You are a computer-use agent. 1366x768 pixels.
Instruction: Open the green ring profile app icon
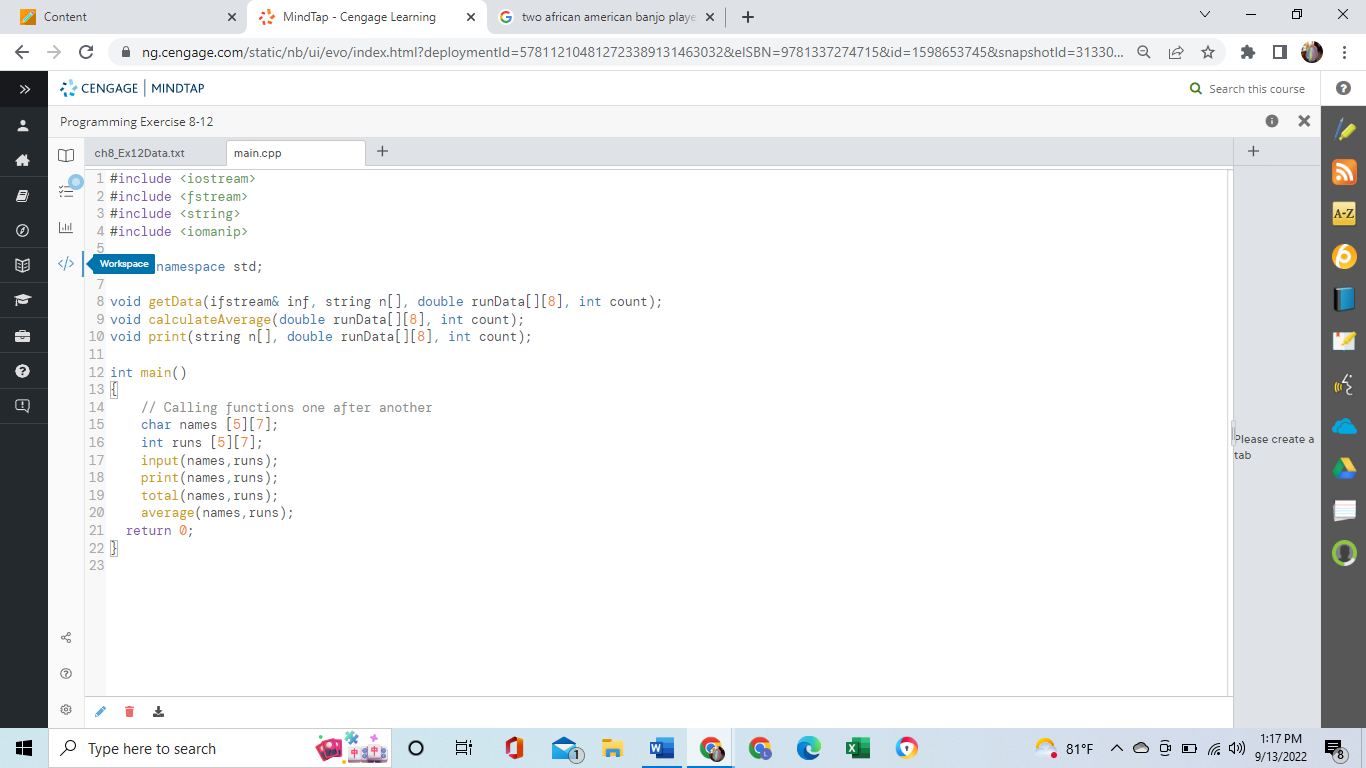coord(1344,553)
